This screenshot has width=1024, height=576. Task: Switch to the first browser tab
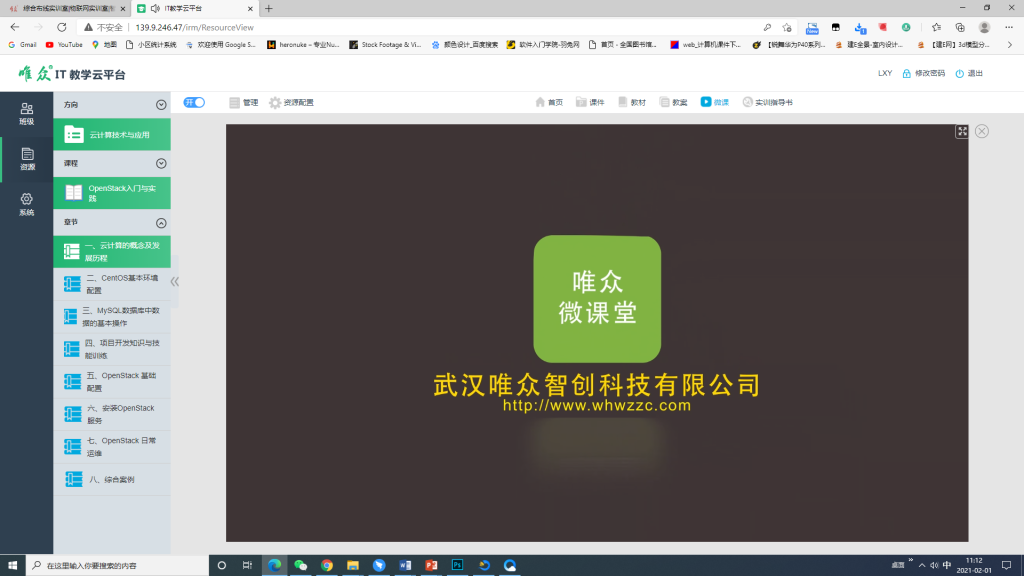point(65,8)
